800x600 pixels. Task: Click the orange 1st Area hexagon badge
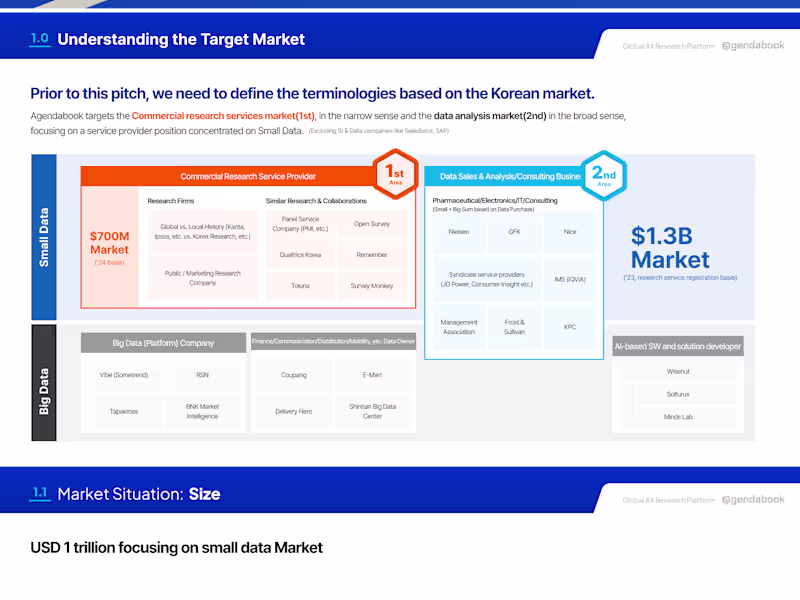pos(395,175)
